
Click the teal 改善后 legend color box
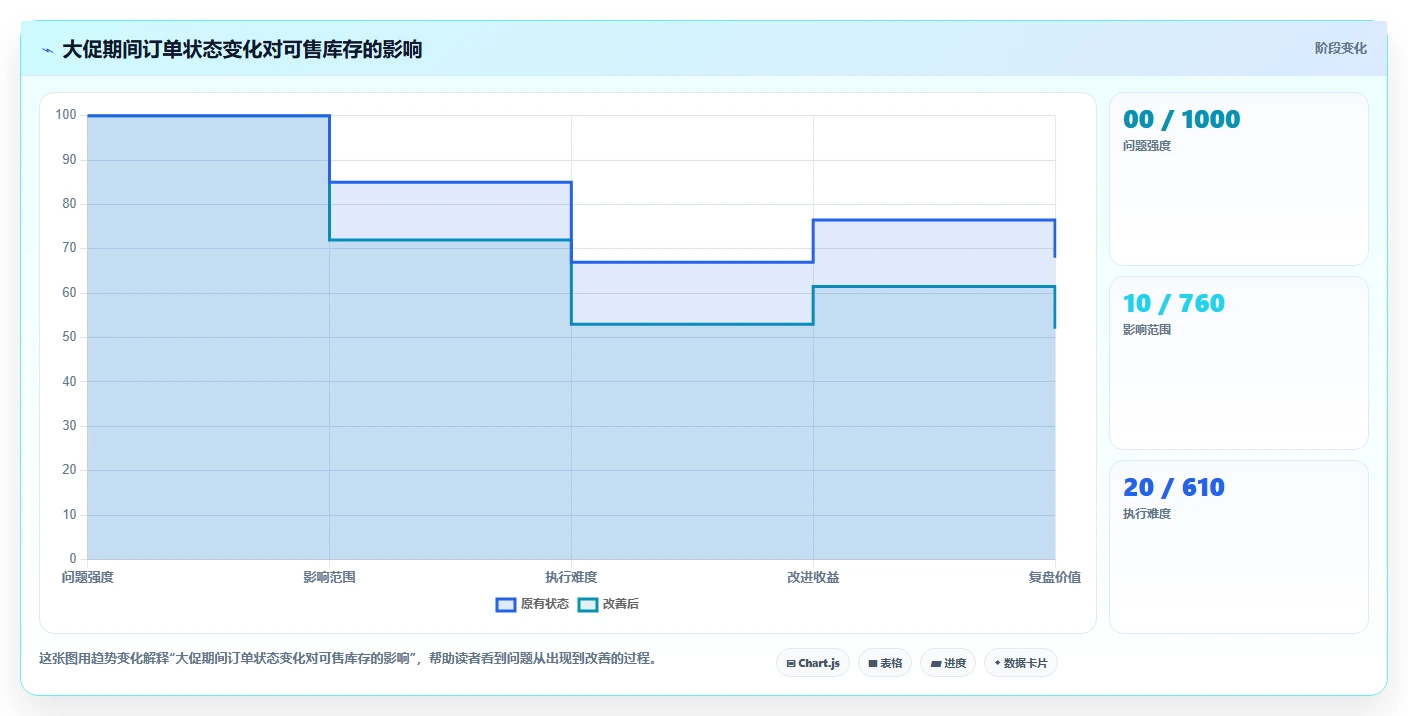(588, 604)
